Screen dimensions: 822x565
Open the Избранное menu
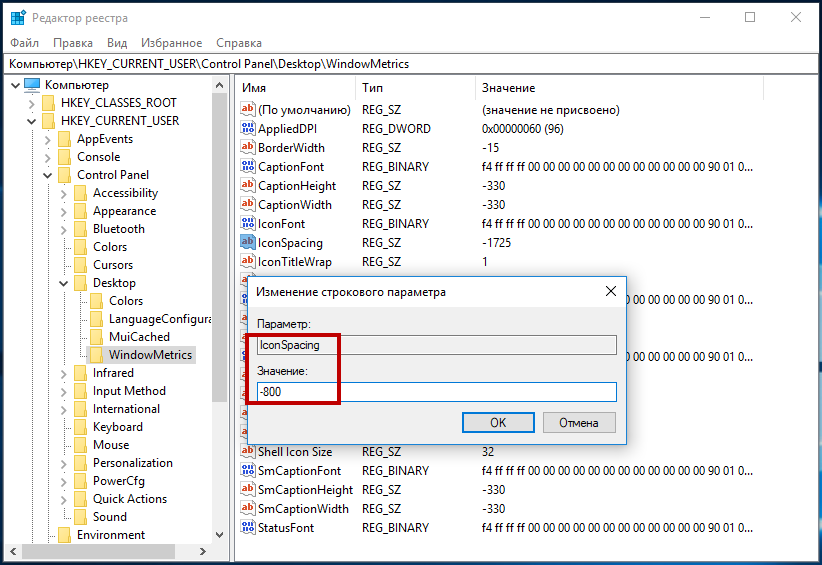(x=171, y=43)
